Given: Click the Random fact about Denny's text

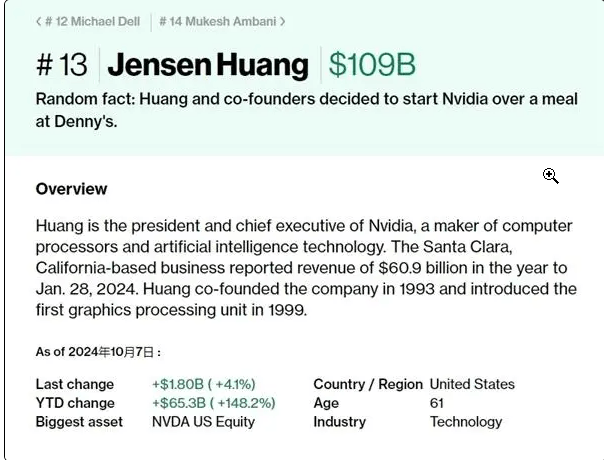Looking at the screenshot, I should pos(307,110).
